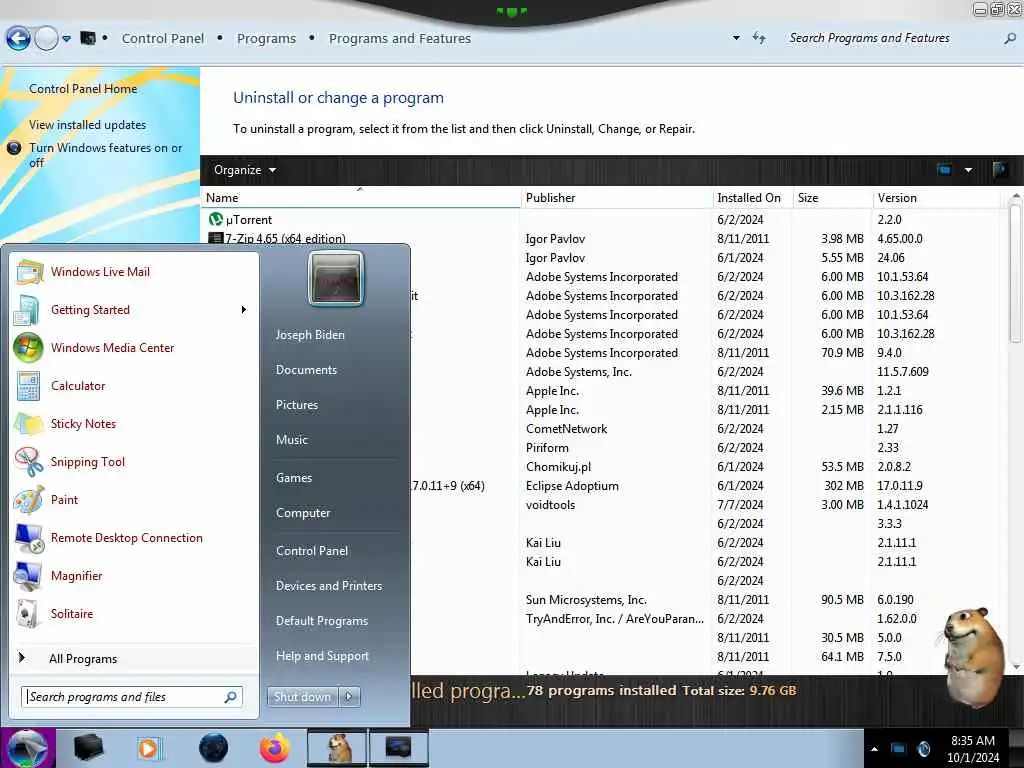
Task: Open the media player taskbar icon
Action: pos(150,748)
